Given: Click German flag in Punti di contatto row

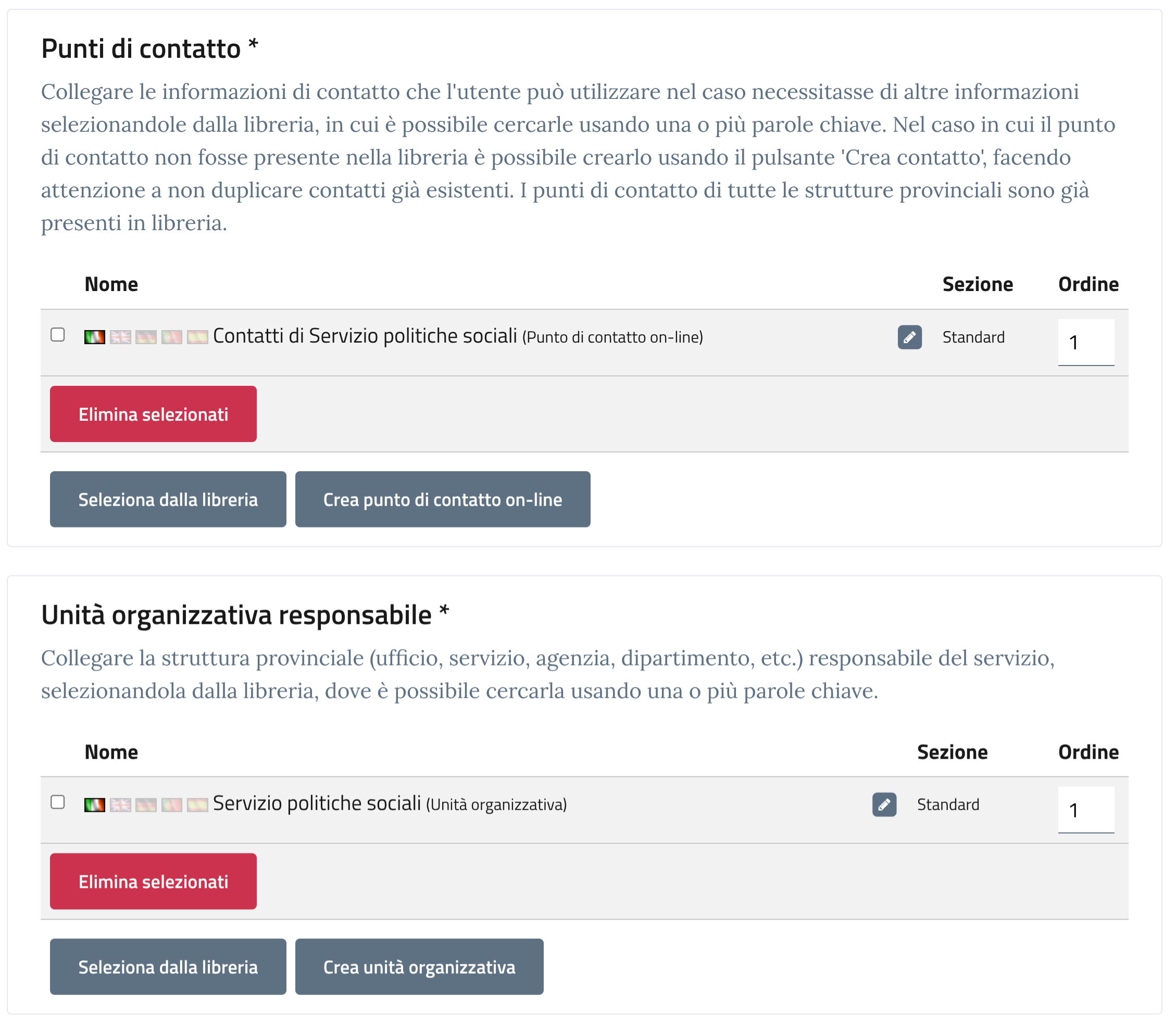Looking at the screenshot, I should (146, 337).
